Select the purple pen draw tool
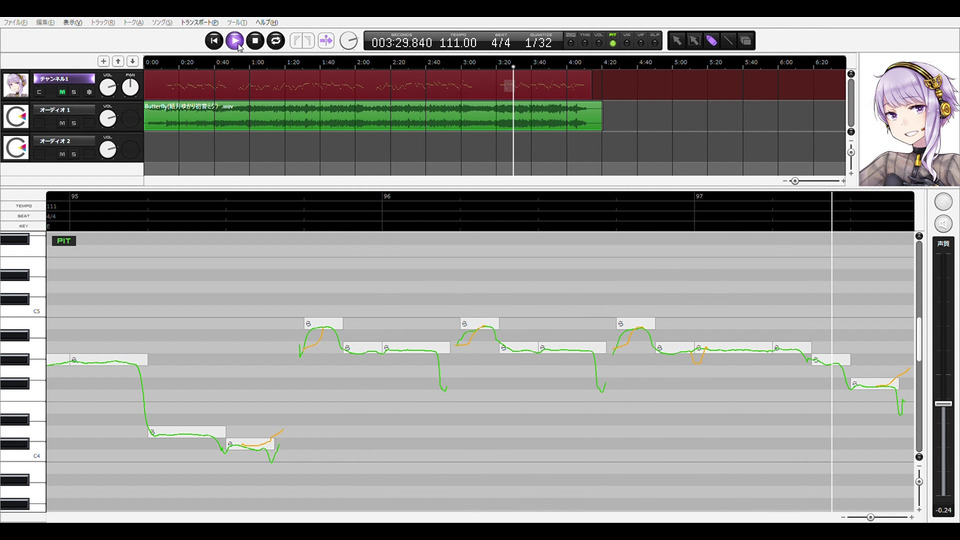This screenshot has height=540, width=960. coord(711,40)
